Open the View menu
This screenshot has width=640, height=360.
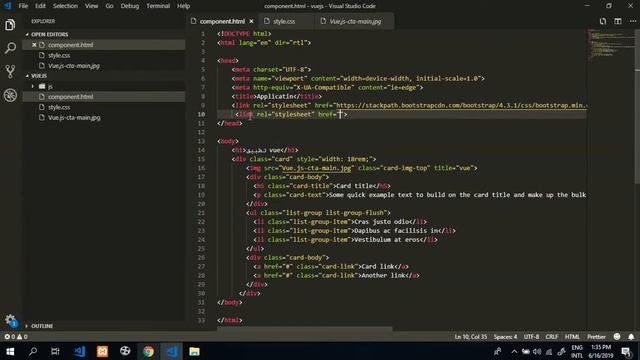91,6
